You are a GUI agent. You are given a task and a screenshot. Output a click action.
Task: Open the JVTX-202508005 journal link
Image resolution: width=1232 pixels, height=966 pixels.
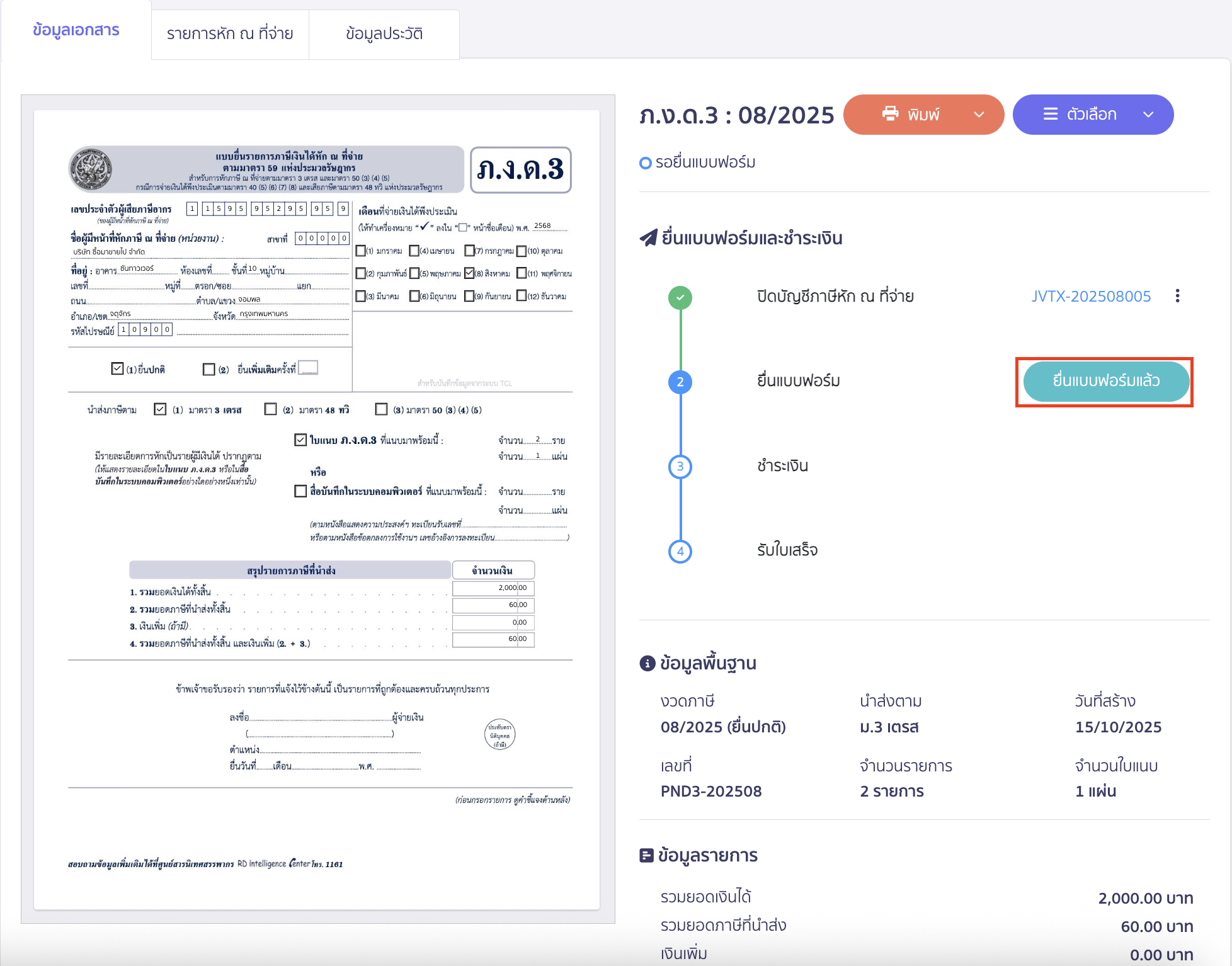tap(1090, 296)
